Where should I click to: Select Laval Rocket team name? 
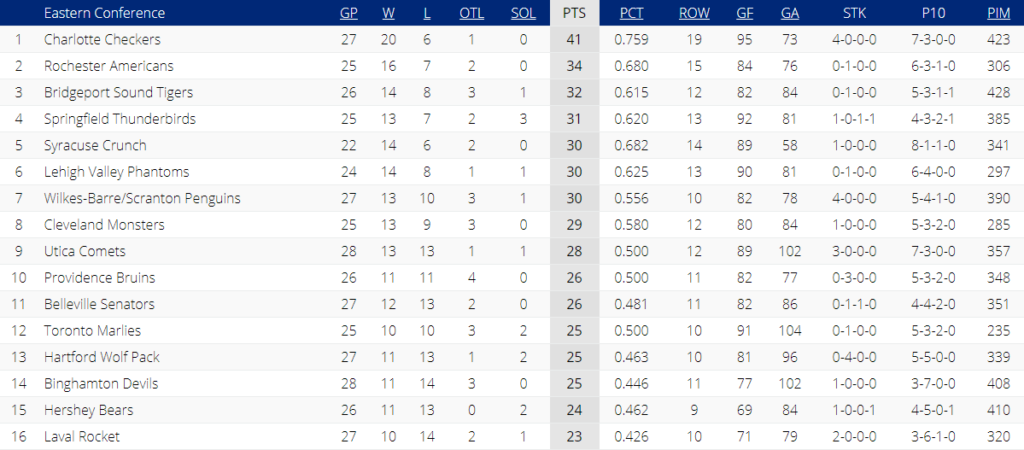click(x=82, y=436)
